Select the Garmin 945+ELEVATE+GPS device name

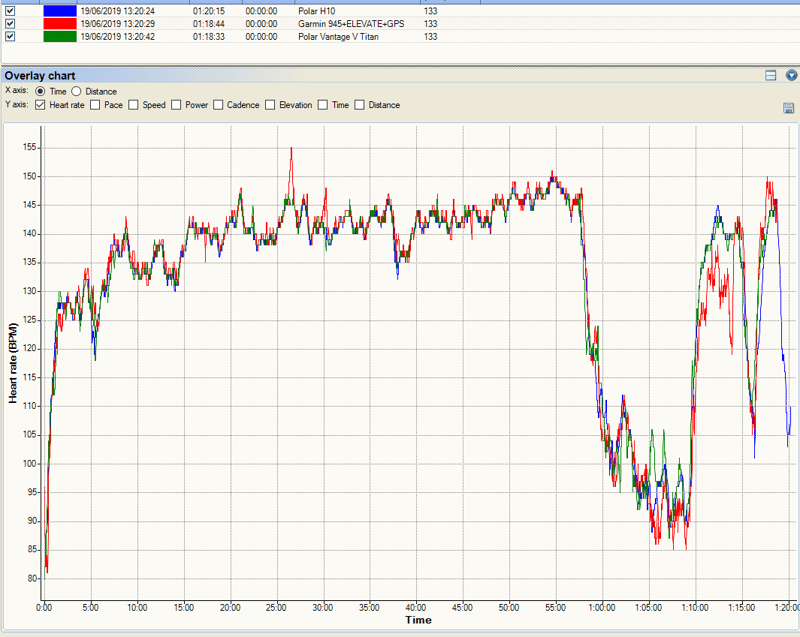351,23
